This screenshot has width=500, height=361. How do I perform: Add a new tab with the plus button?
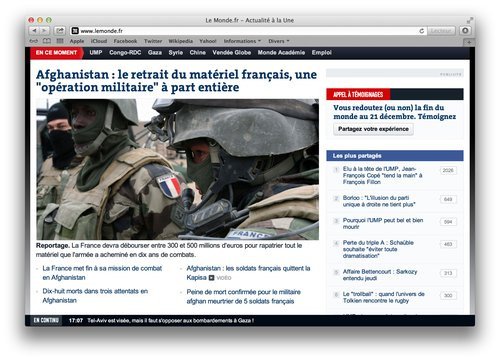[469, 42]
